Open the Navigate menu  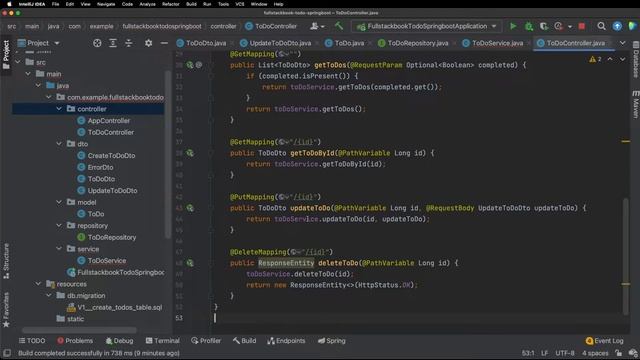coord(106,4)
